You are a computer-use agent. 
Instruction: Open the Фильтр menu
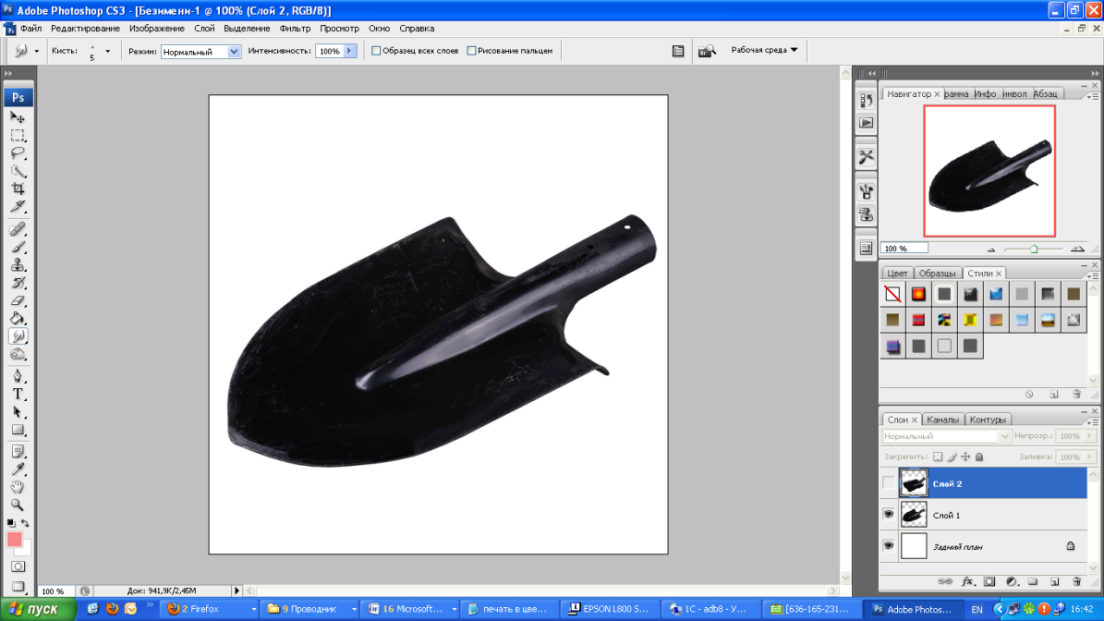click(x=294, y=29)
